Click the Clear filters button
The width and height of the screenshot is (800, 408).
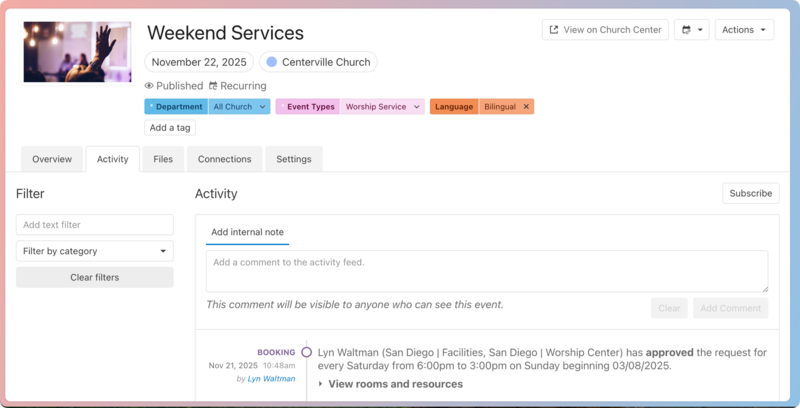coord(95,277)
